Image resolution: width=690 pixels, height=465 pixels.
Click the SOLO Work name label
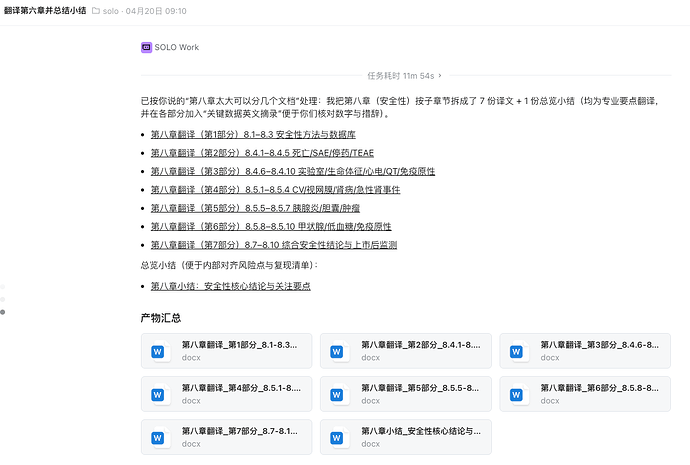pos(176,47)
